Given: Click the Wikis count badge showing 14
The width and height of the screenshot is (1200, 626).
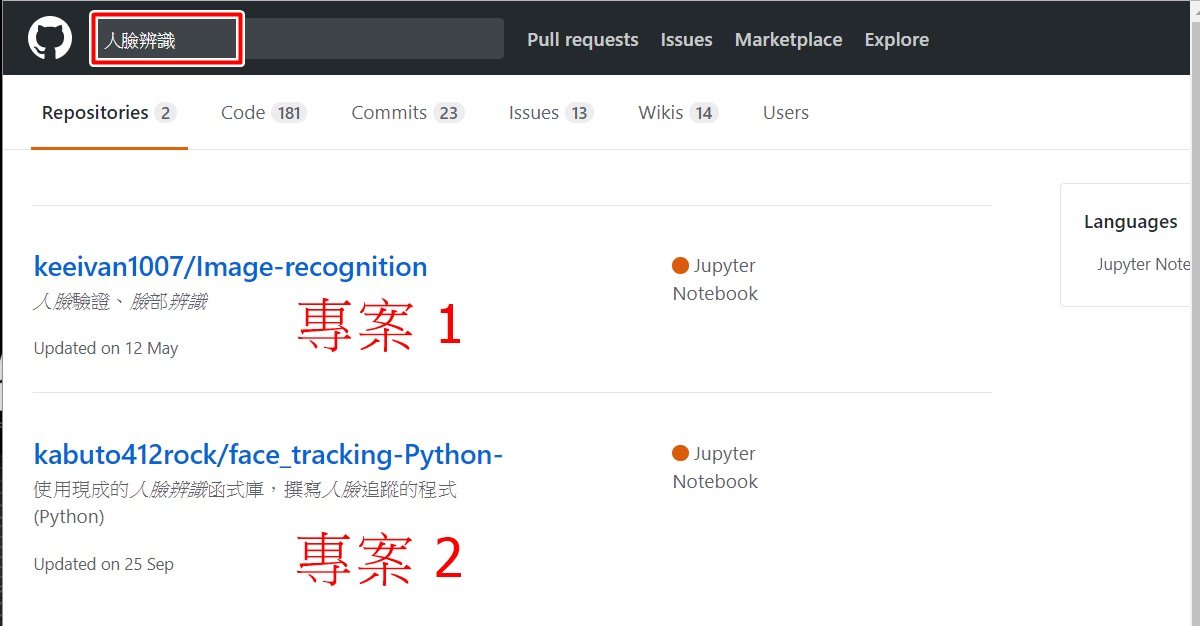Looking at the screenshot, I should [704, 113].
